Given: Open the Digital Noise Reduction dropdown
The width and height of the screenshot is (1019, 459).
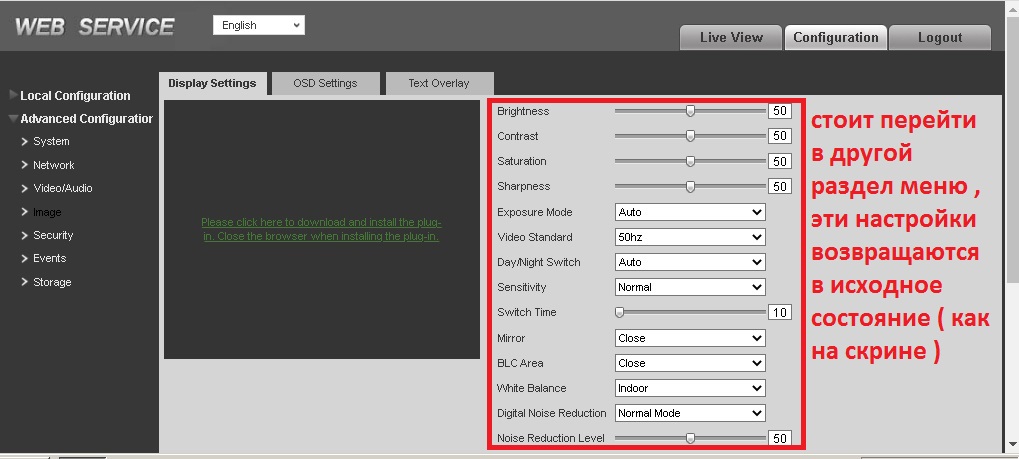Looking at the screenshot, I should tap(689, 413).
